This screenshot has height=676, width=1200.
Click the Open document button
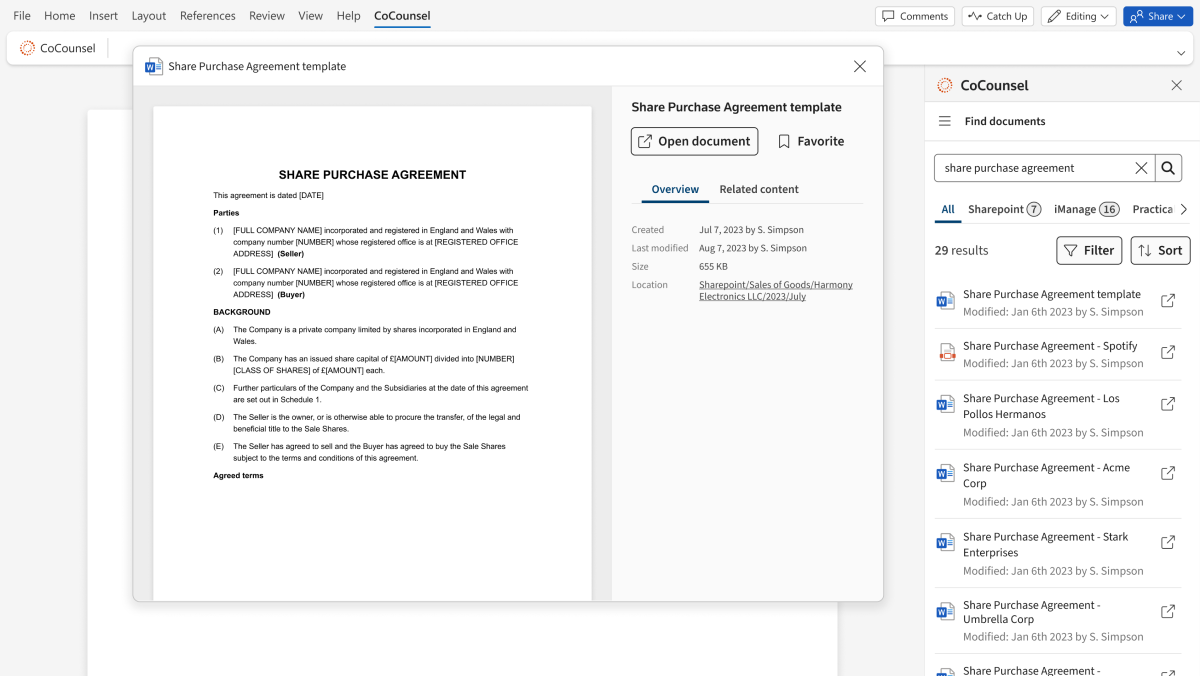(x=694, y=141)
